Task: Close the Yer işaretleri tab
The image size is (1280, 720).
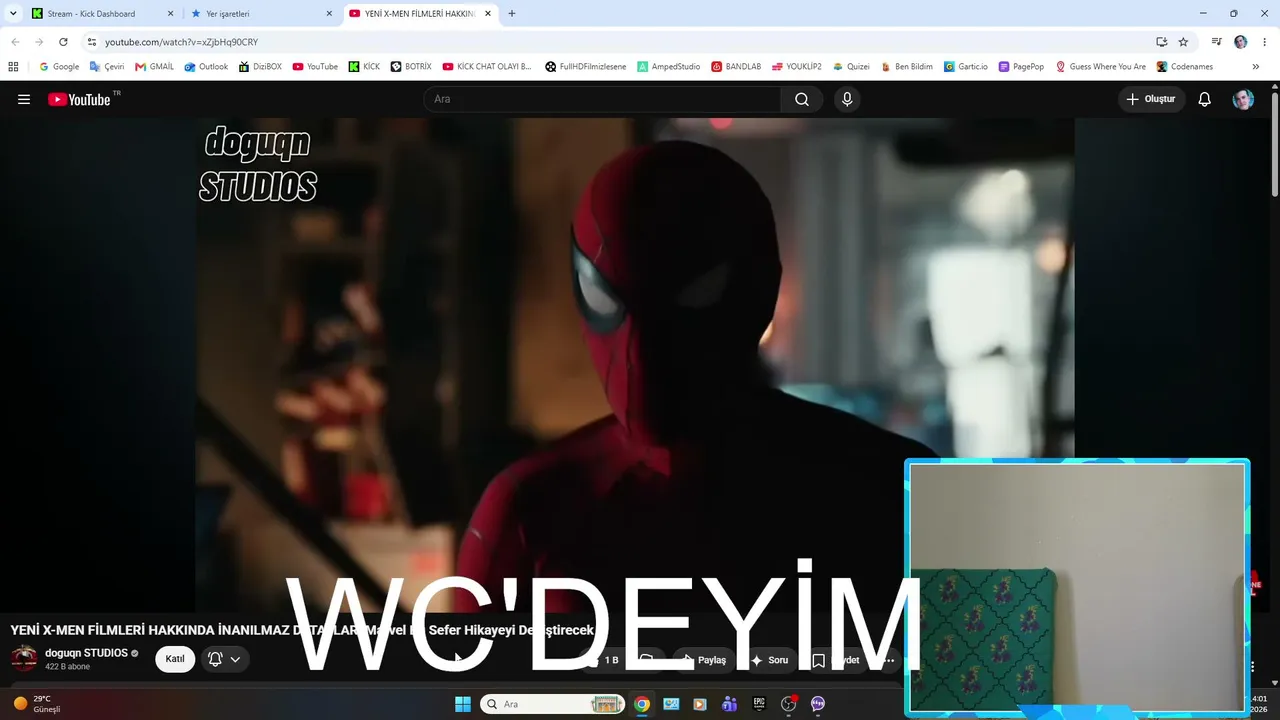Action: [x=329, y=14]
